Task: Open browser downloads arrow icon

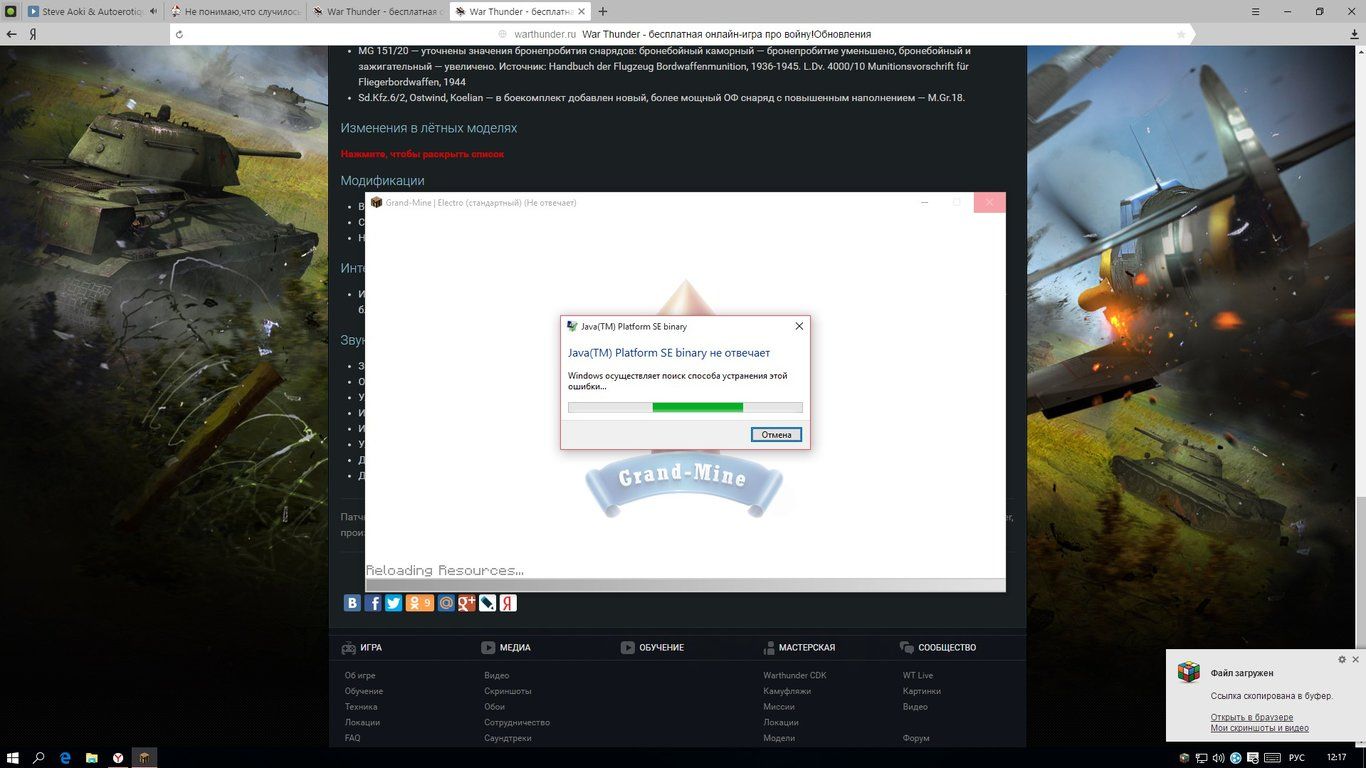Action: (1352, 34)
